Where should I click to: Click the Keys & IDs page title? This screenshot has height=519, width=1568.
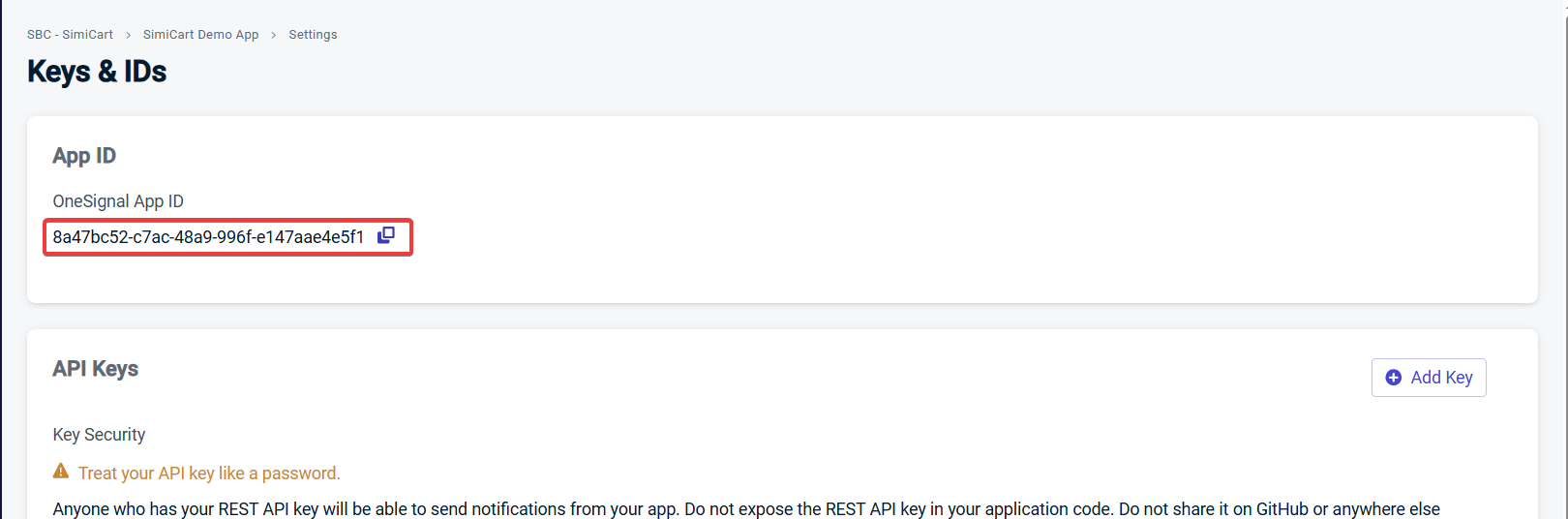point(97,72)
